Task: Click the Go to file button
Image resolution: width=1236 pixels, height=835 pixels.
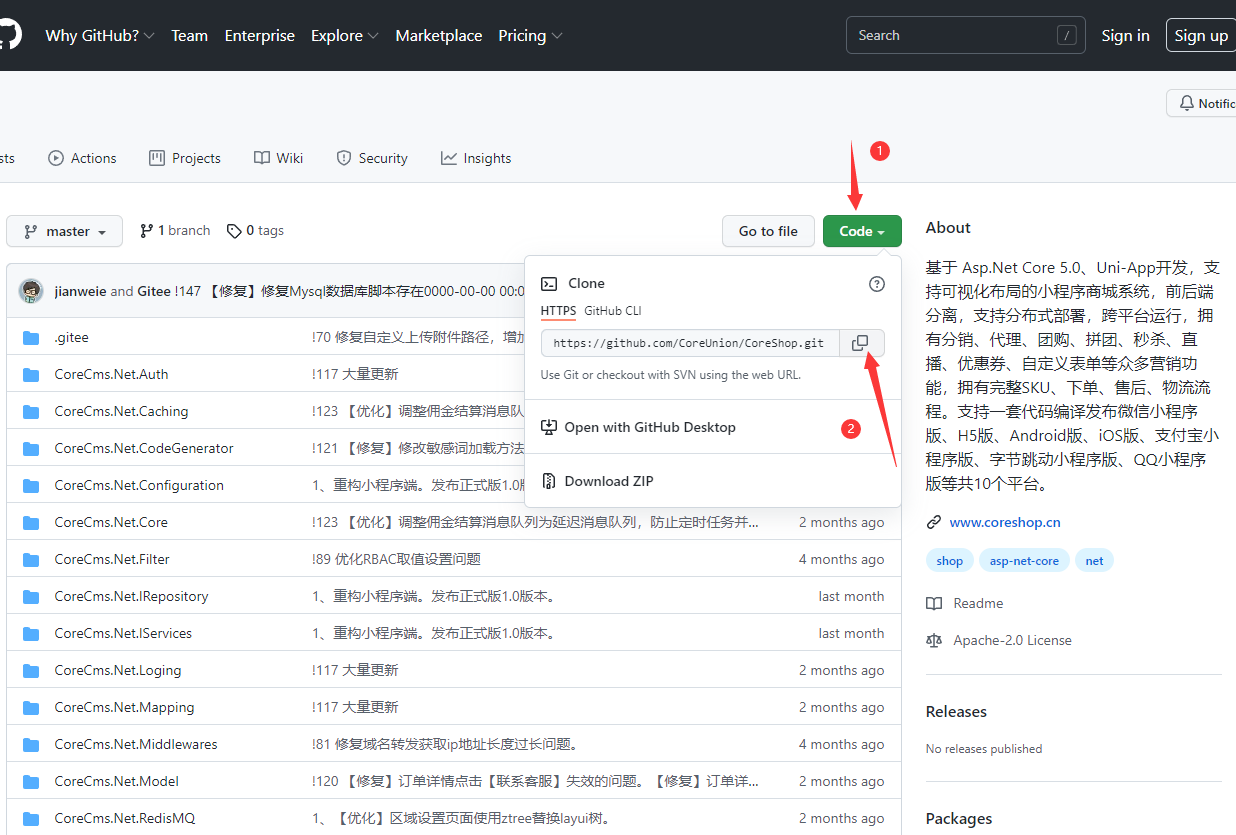Action: (767, 231)
